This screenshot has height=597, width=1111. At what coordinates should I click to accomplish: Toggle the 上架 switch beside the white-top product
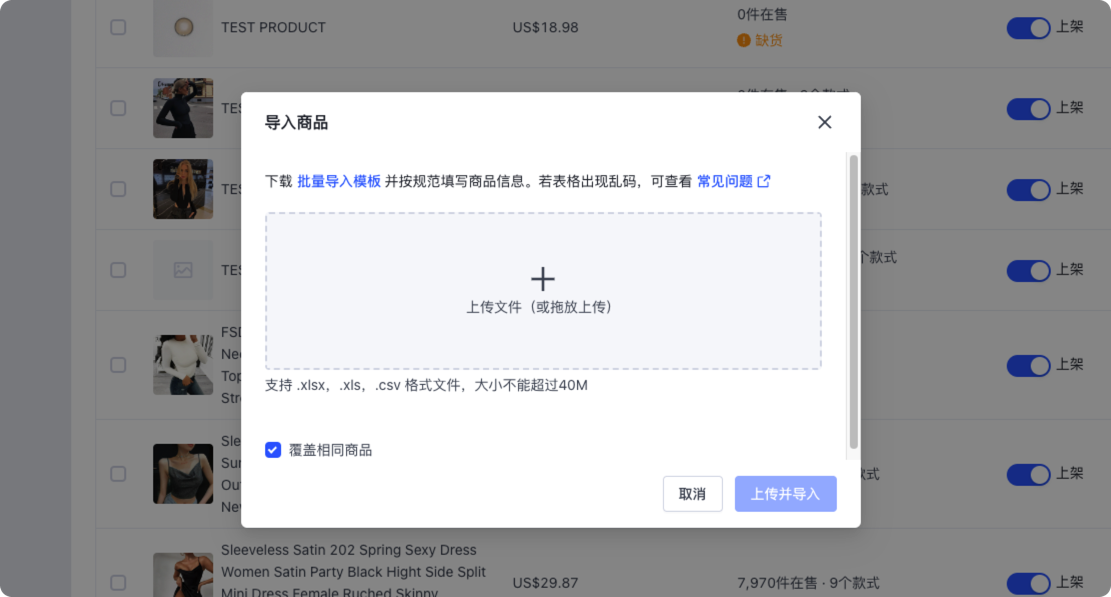click(x=1028, y=365)
